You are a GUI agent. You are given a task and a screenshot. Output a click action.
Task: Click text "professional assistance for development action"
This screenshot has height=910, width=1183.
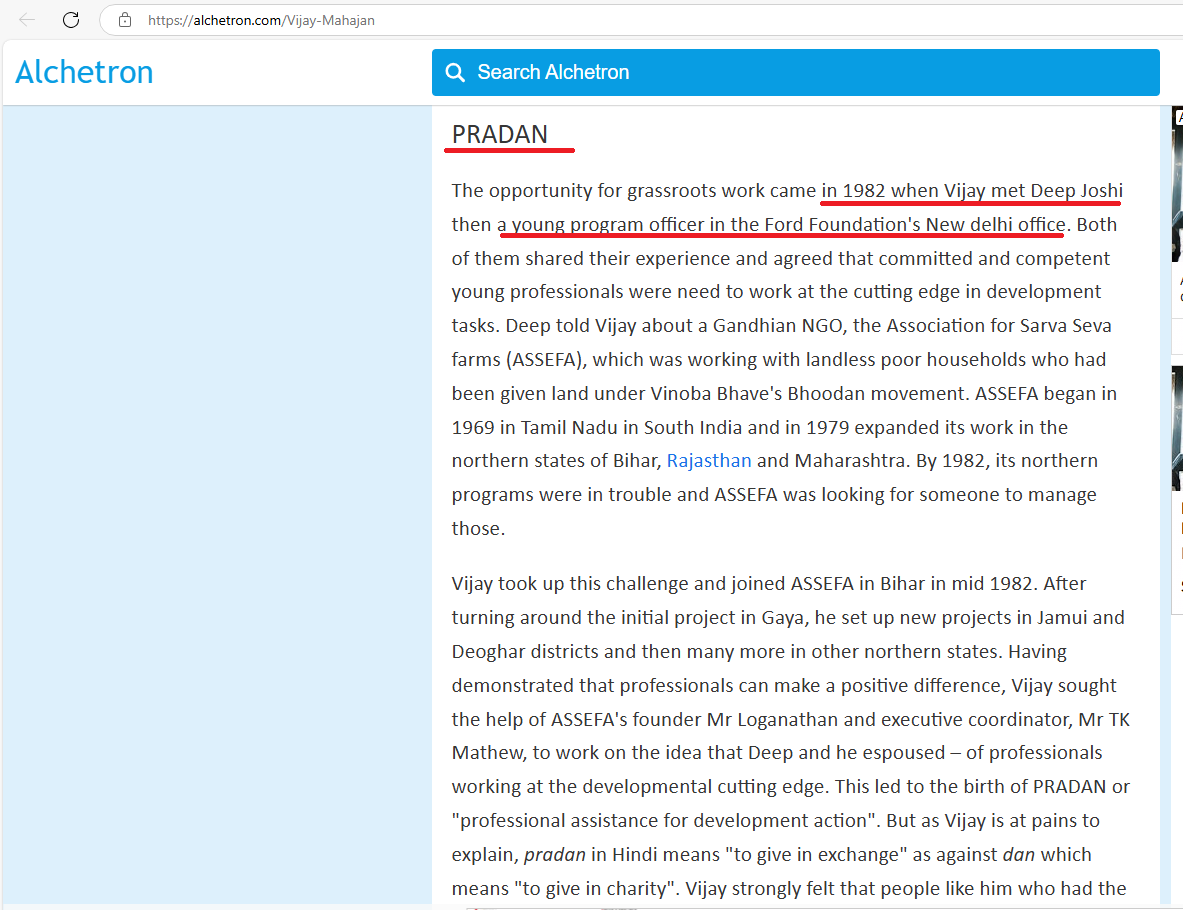664,821
